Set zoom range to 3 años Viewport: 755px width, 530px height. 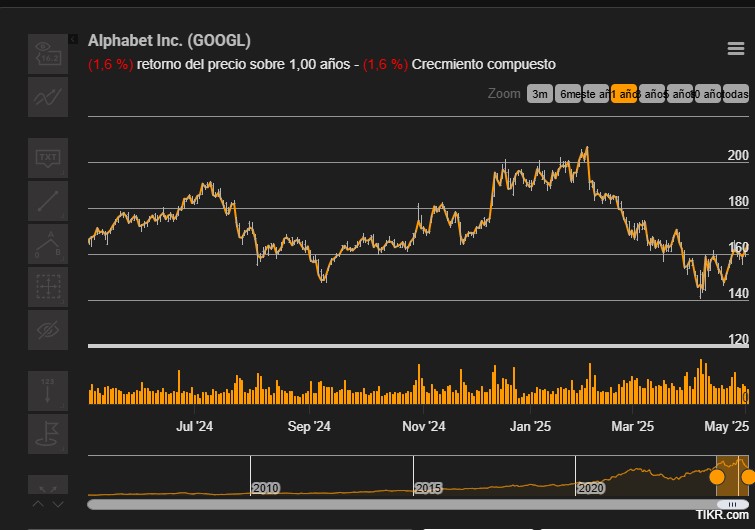click(652, 94)
